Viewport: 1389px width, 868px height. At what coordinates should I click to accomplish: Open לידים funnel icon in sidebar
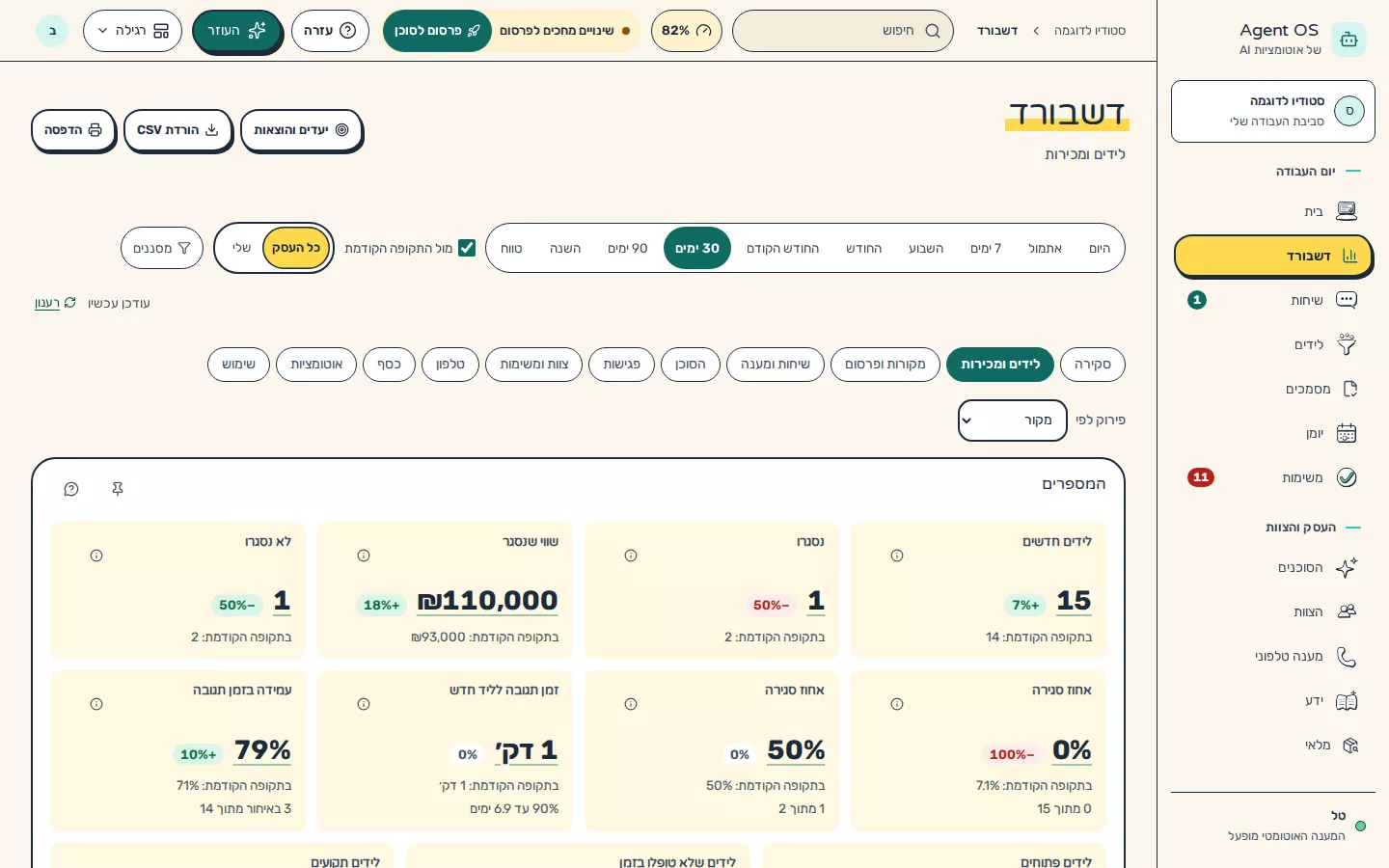[1347, 344]
